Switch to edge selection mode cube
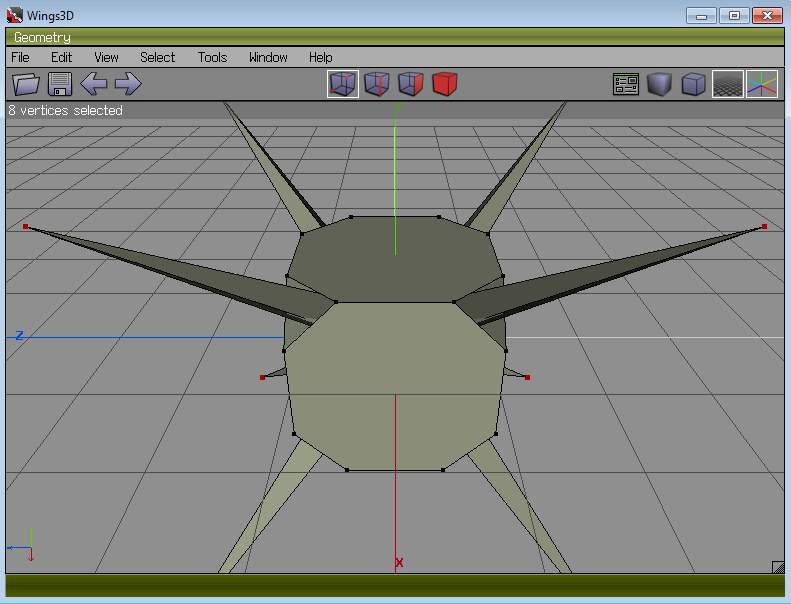 (377, 84)
